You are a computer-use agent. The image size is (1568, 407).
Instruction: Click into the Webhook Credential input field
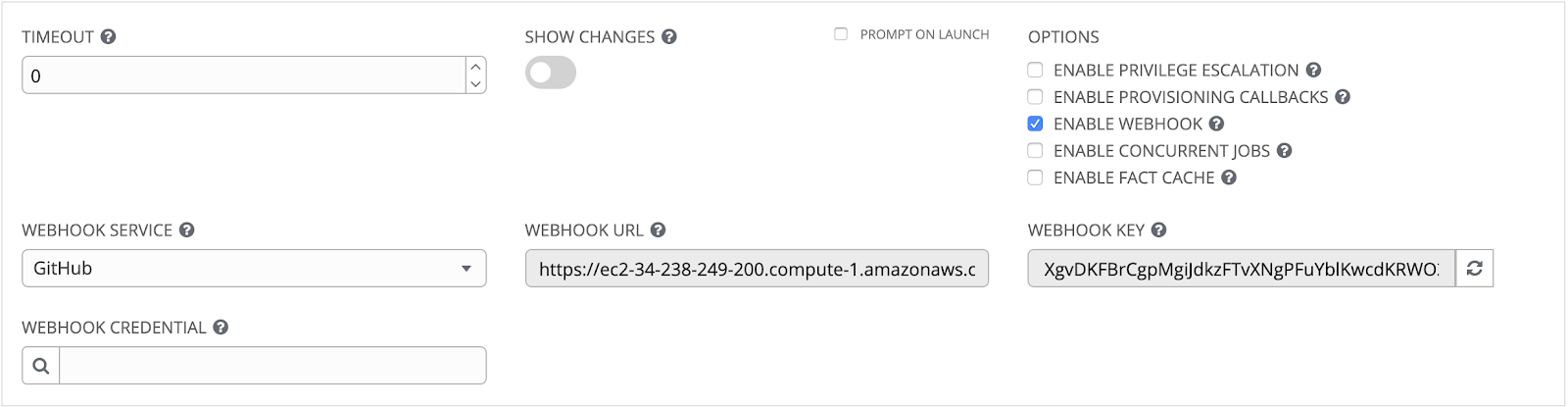click(x=272, y=366)
